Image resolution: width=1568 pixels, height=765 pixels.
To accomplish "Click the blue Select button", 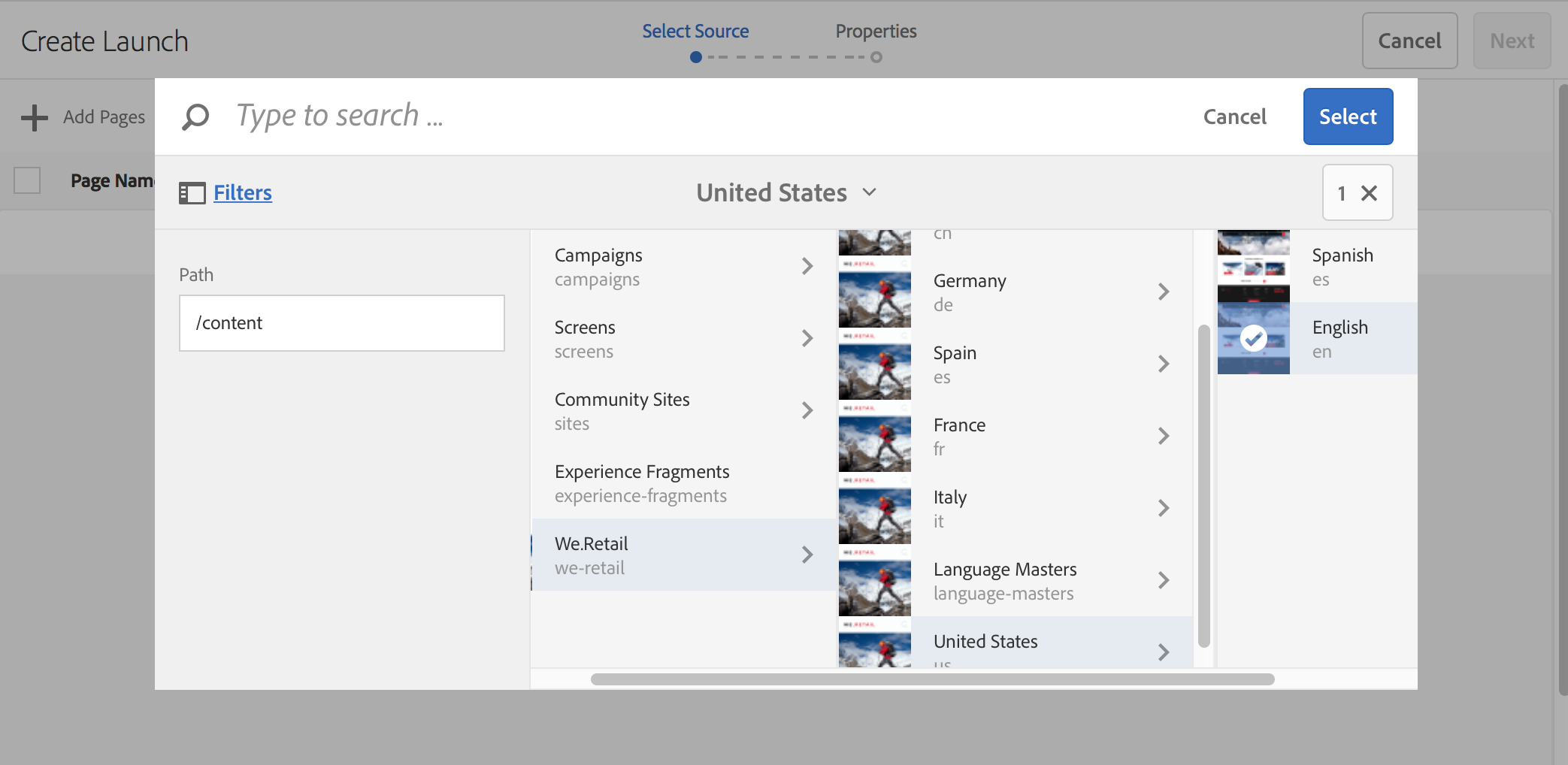I will [1348, 116].
